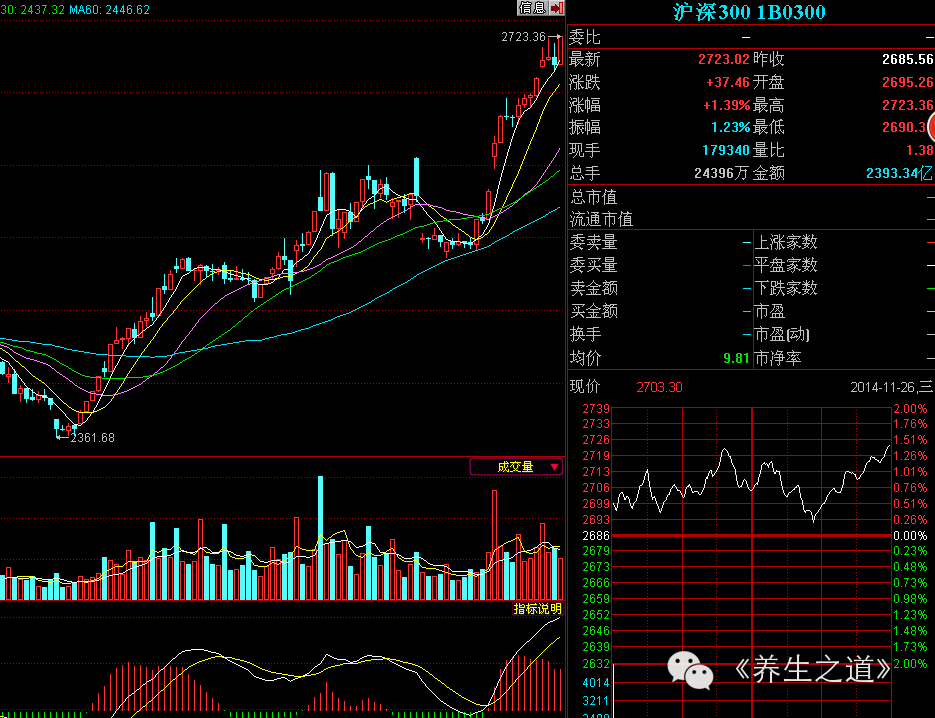
Task: Select the 涨跌 value +37.46
Action: pos(727,82)
